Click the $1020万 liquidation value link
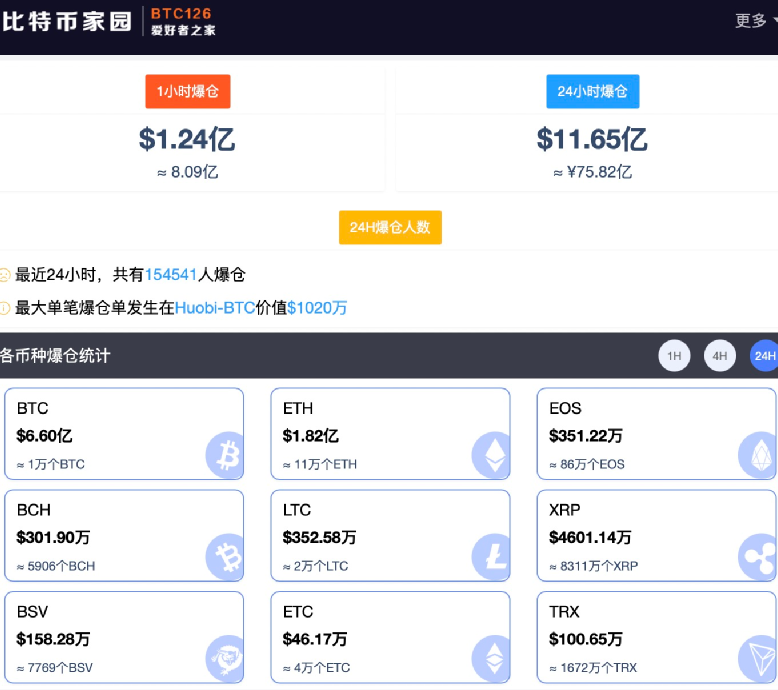This screenshot has height=690, width=778. tap(317, 308)
